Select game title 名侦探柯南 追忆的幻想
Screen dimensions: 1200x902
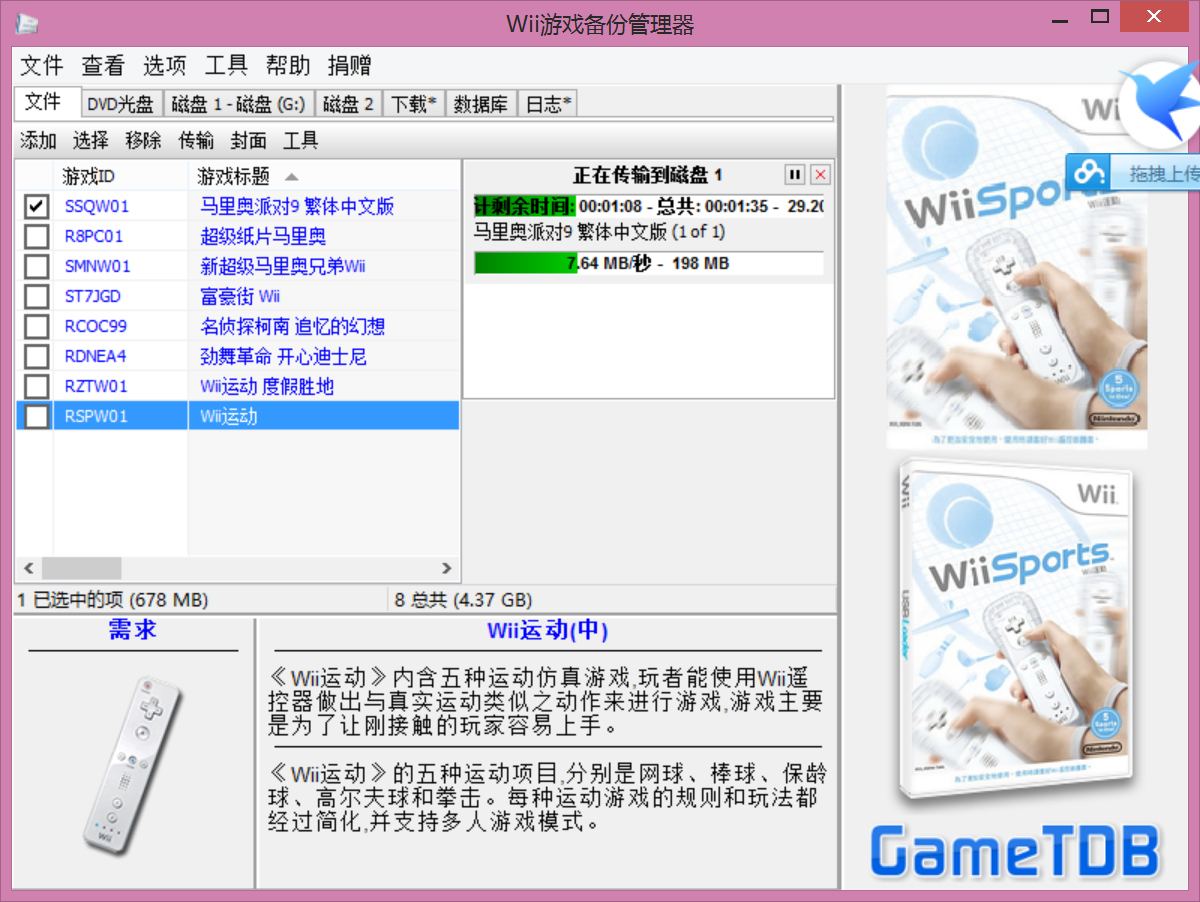point(292,326)
